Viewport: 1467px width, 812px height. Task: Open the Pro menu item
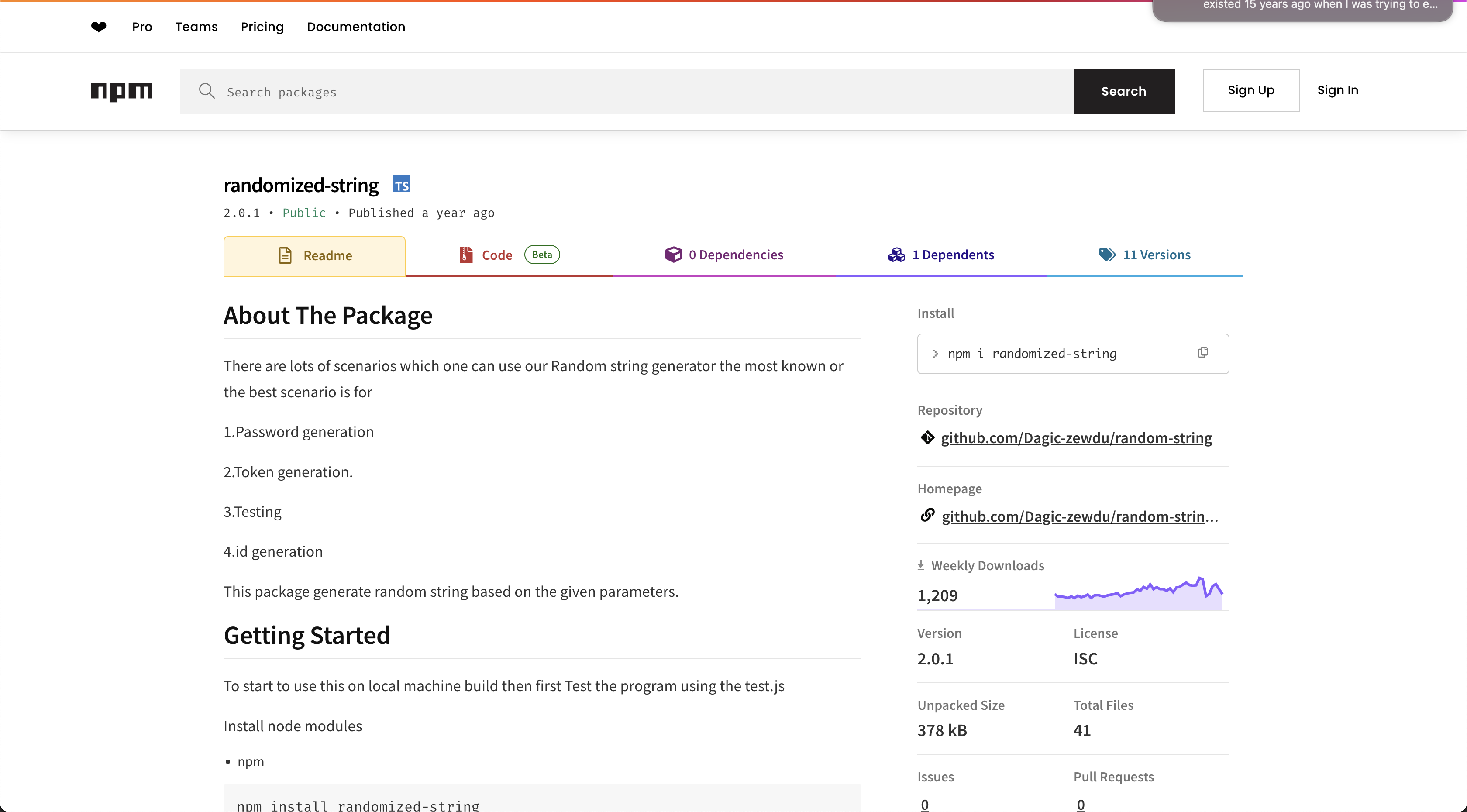click(x=142, y=27)
